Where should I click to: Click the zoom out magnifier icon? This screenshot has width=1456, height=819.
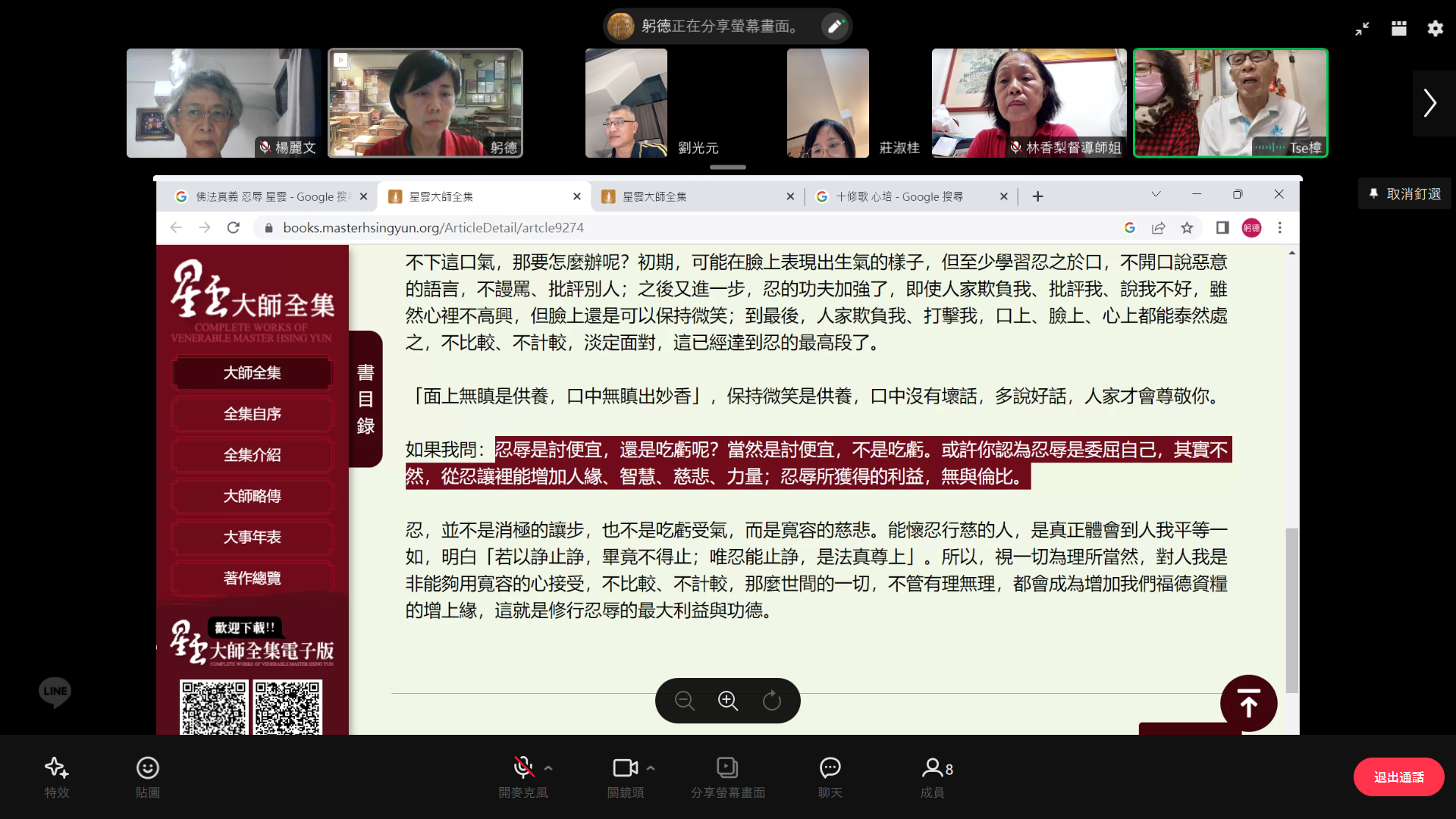pyautogui.click(x=684, y=701)
